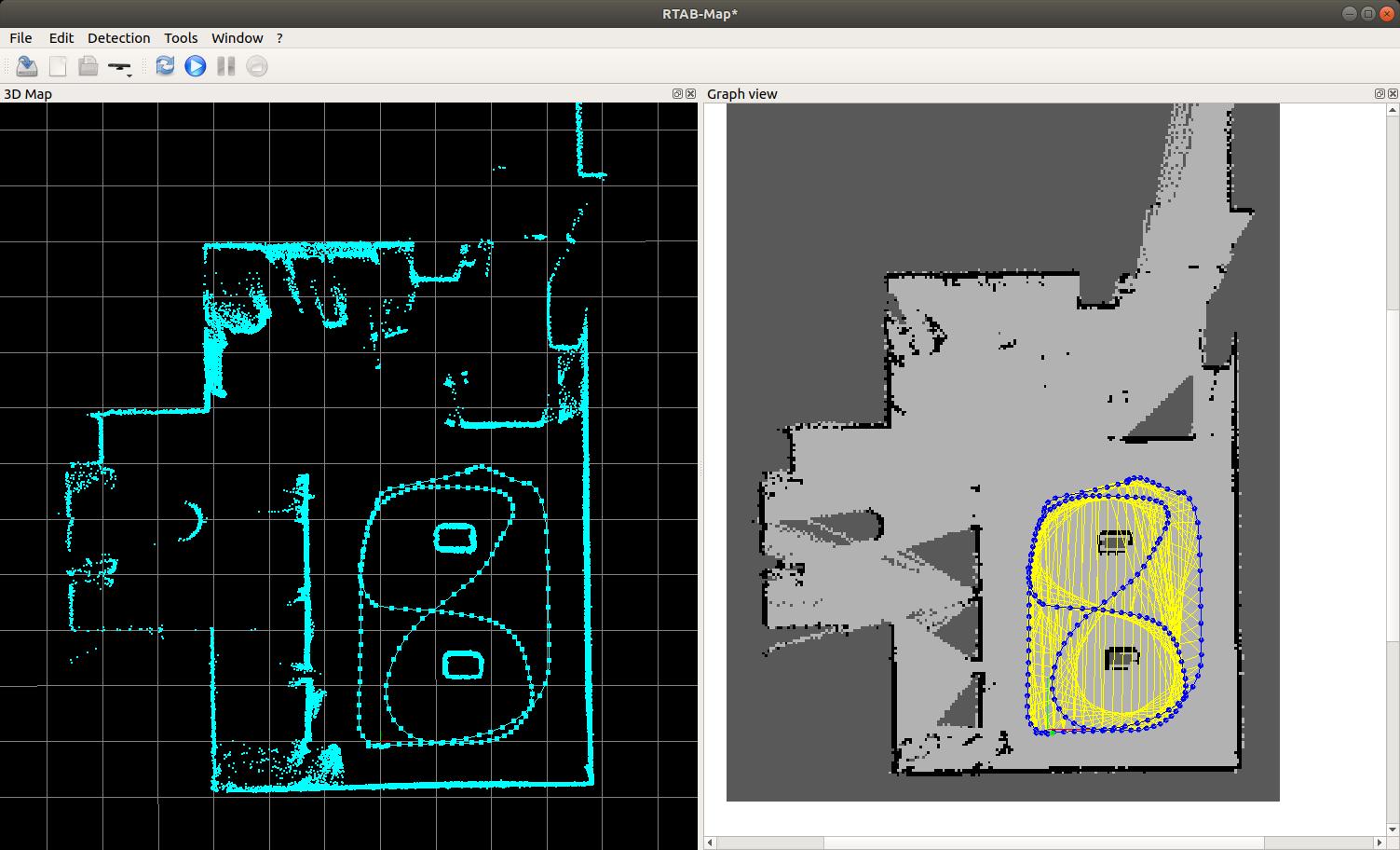The width and height of the screenshot is (1400, 850).
Task: Close the Graph view panel
Action: tap(1393, 94)
